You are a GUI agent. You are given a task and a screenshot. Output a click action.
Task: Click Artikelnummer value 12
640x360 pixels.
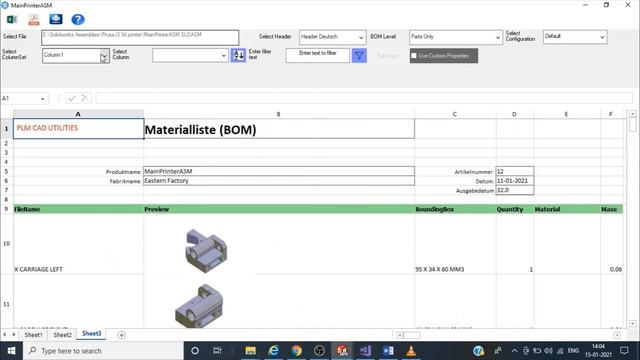click(514, 171)
